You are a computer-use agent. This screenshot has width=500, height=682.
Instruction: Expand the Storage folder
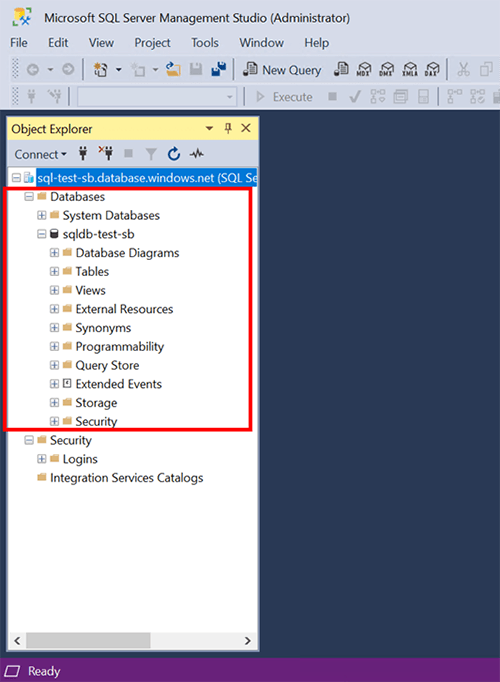point(54,402)
